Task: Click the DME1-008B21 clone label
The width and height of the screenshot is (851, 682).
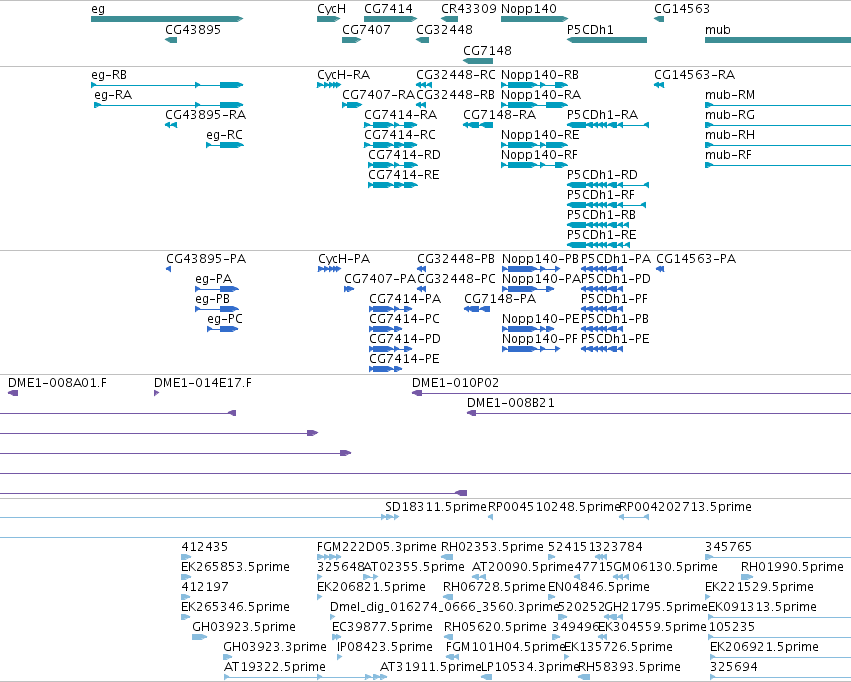Action: tap(511, 403)
